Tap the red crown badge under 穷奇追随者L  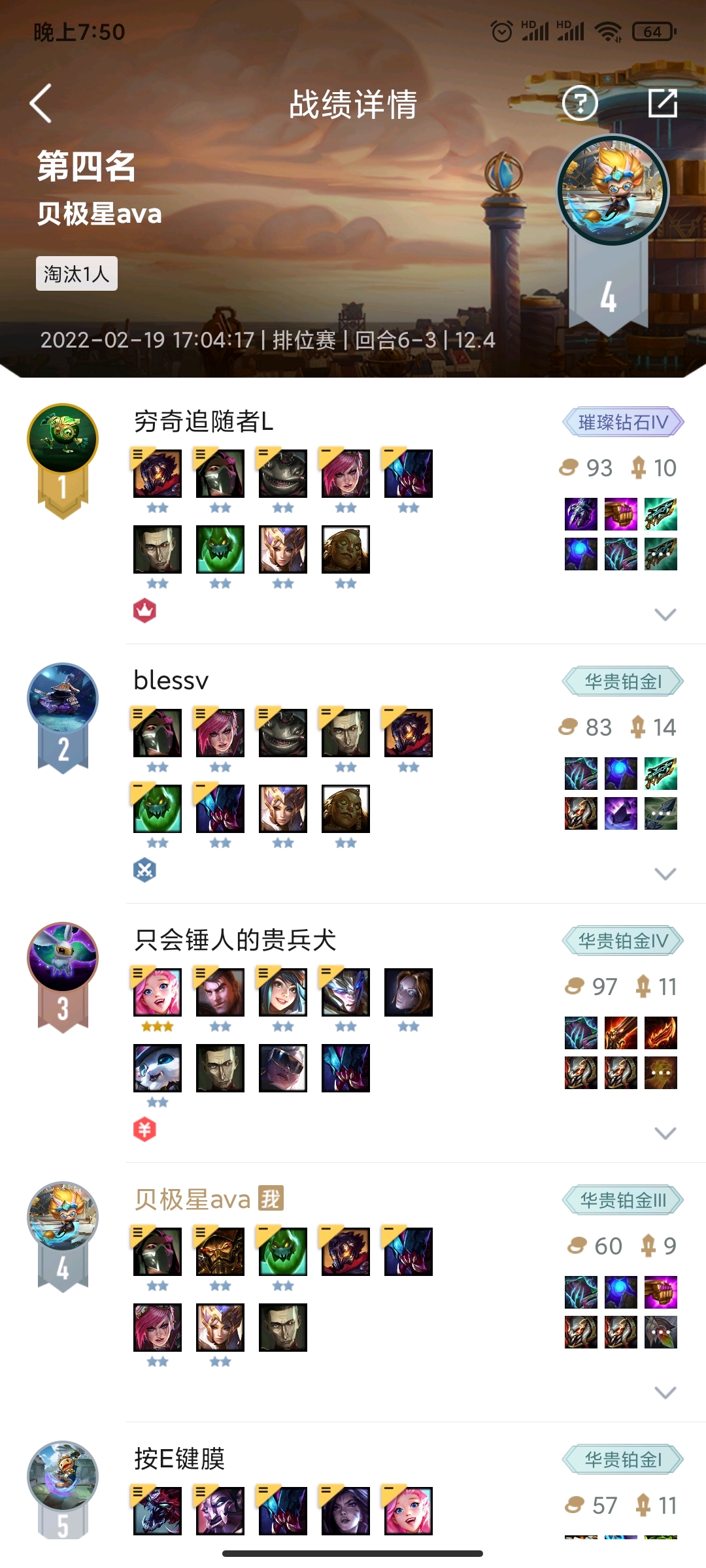144,611
